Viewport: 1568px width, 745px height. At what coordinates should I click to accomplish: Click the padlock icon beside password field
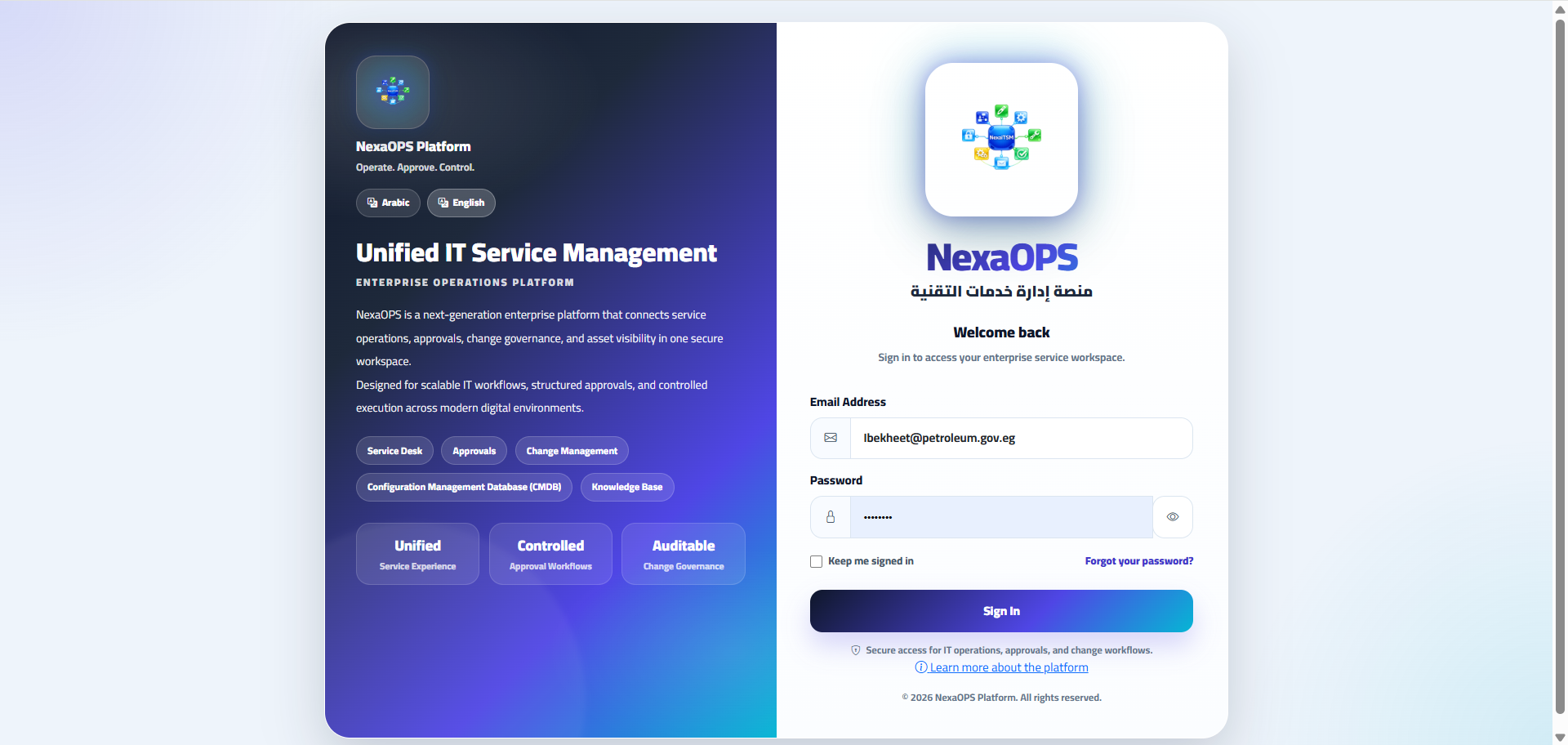click(x=831, y=517)
